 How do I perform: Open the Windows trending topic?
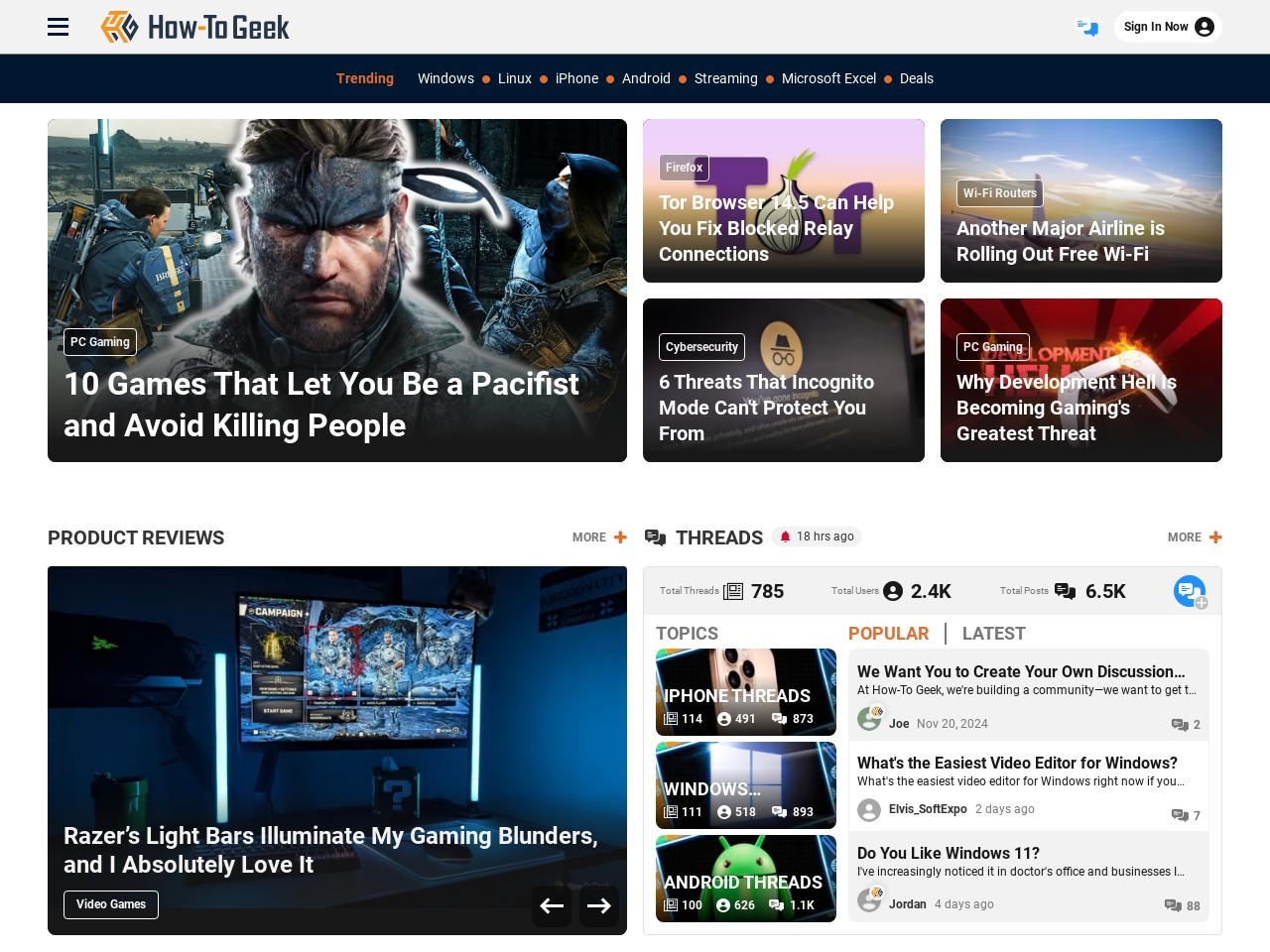coord(445,78)
